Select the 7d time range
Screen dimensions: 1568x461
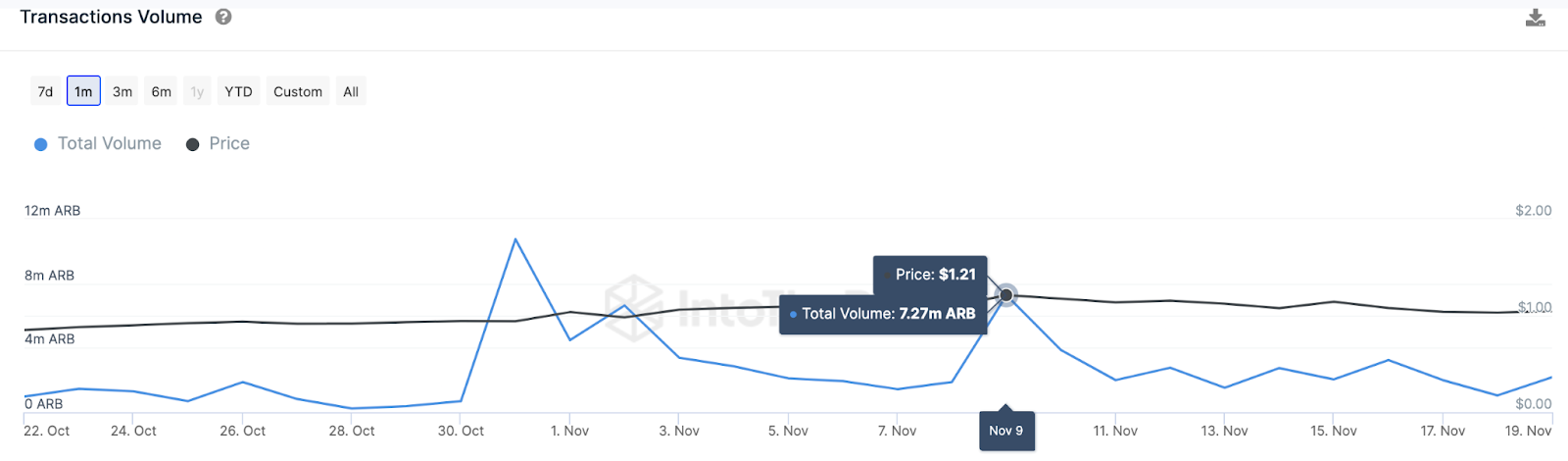[45, 91]
